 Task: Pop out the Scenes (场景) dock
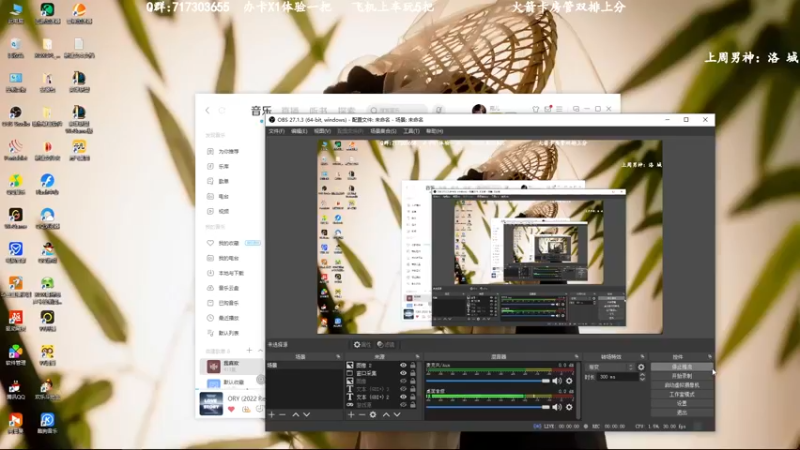338,357
